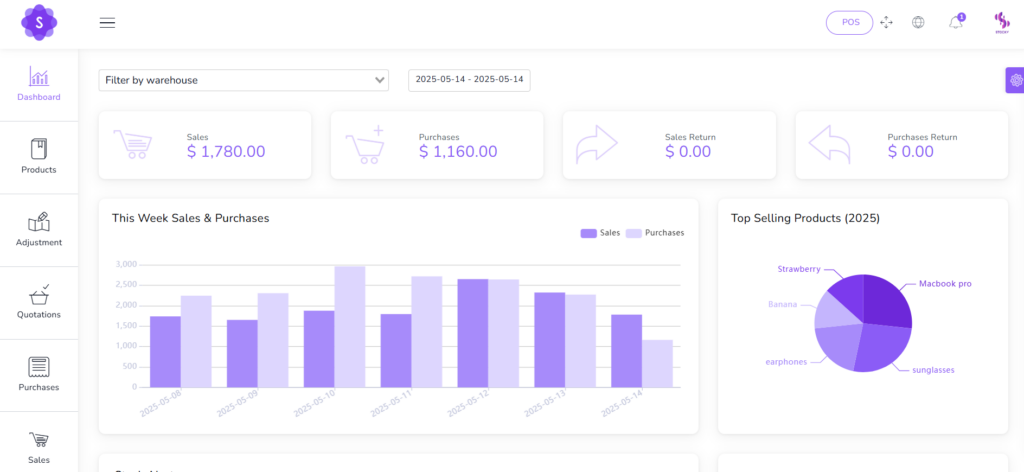
Task: Click the Strawberry pie label
Action: [x=799, y=268]
